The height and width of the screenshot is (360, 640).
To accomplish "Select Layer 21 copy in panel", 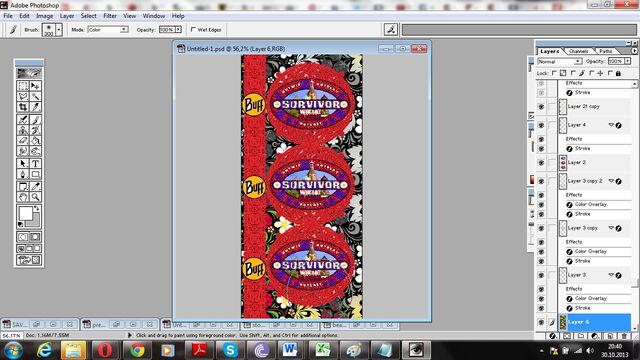I will [595, 107].
